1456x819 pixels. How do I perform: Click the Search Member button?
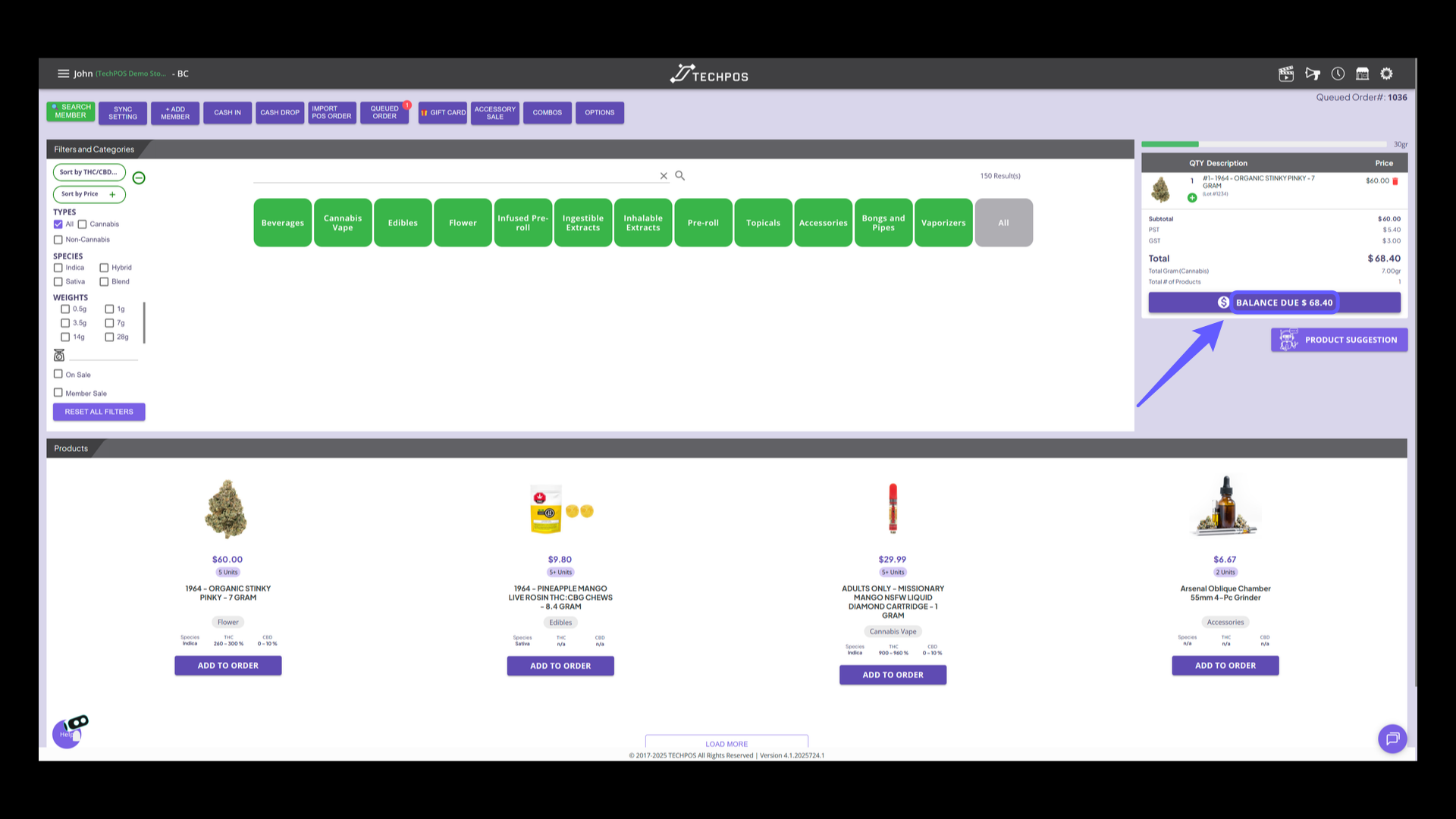(x=71, y=111)
